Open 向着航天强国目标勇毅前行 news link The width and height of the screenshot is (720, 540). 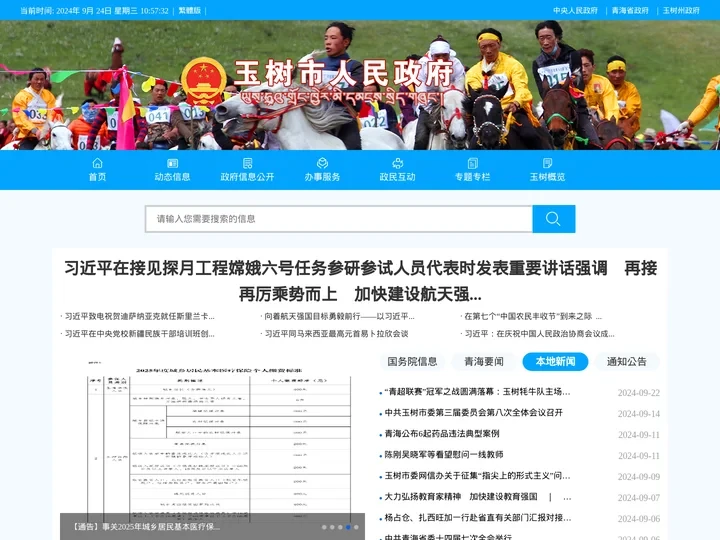[339, 316]
